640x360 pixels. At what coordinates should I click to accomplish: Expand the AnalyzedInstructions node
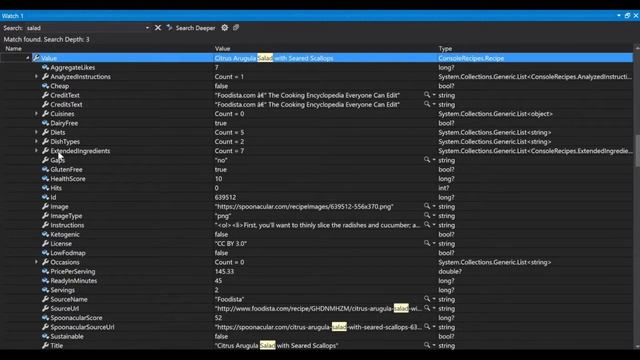36,76
